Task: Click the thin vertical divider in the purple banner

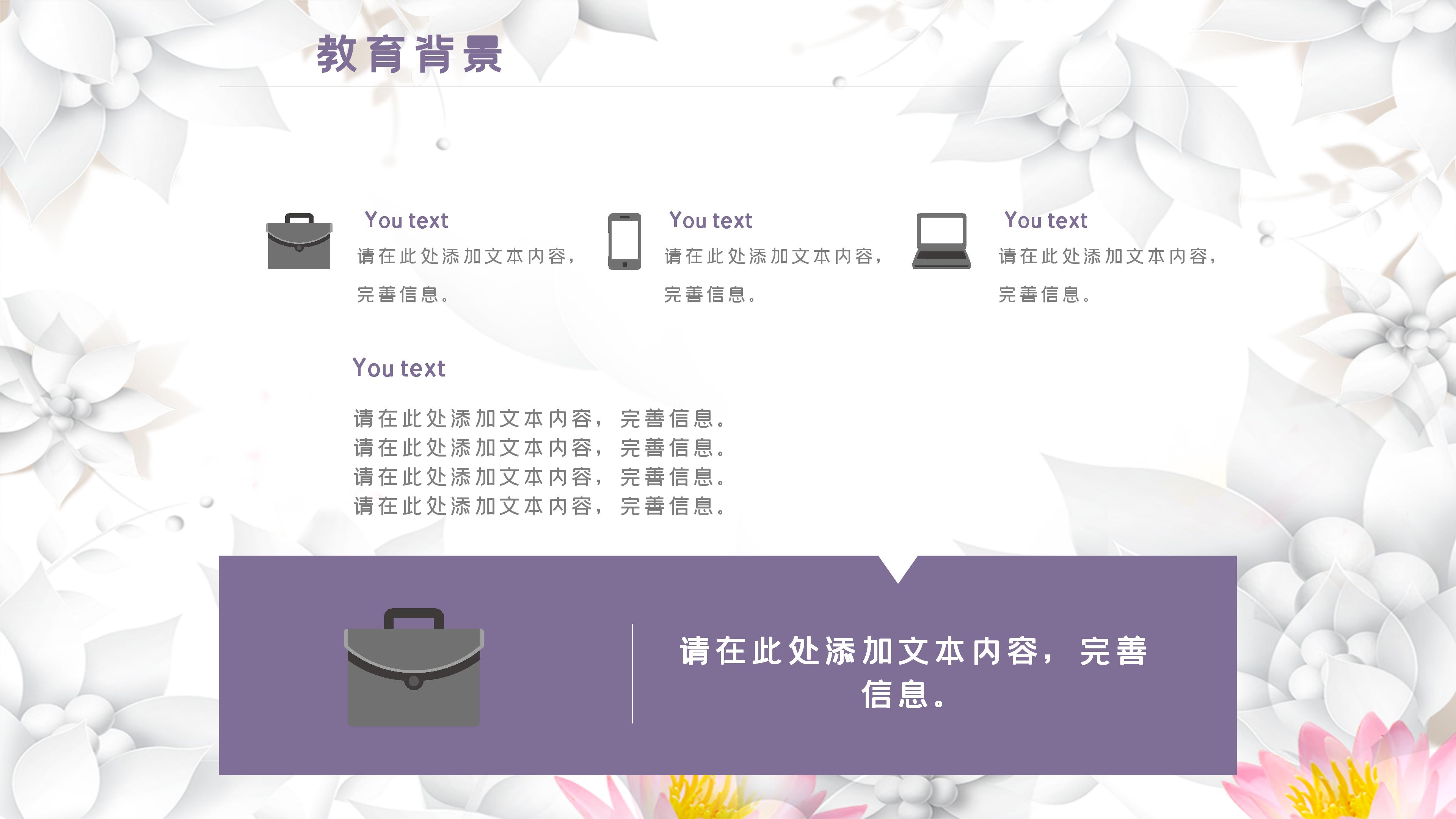Action: click(632, 674)
